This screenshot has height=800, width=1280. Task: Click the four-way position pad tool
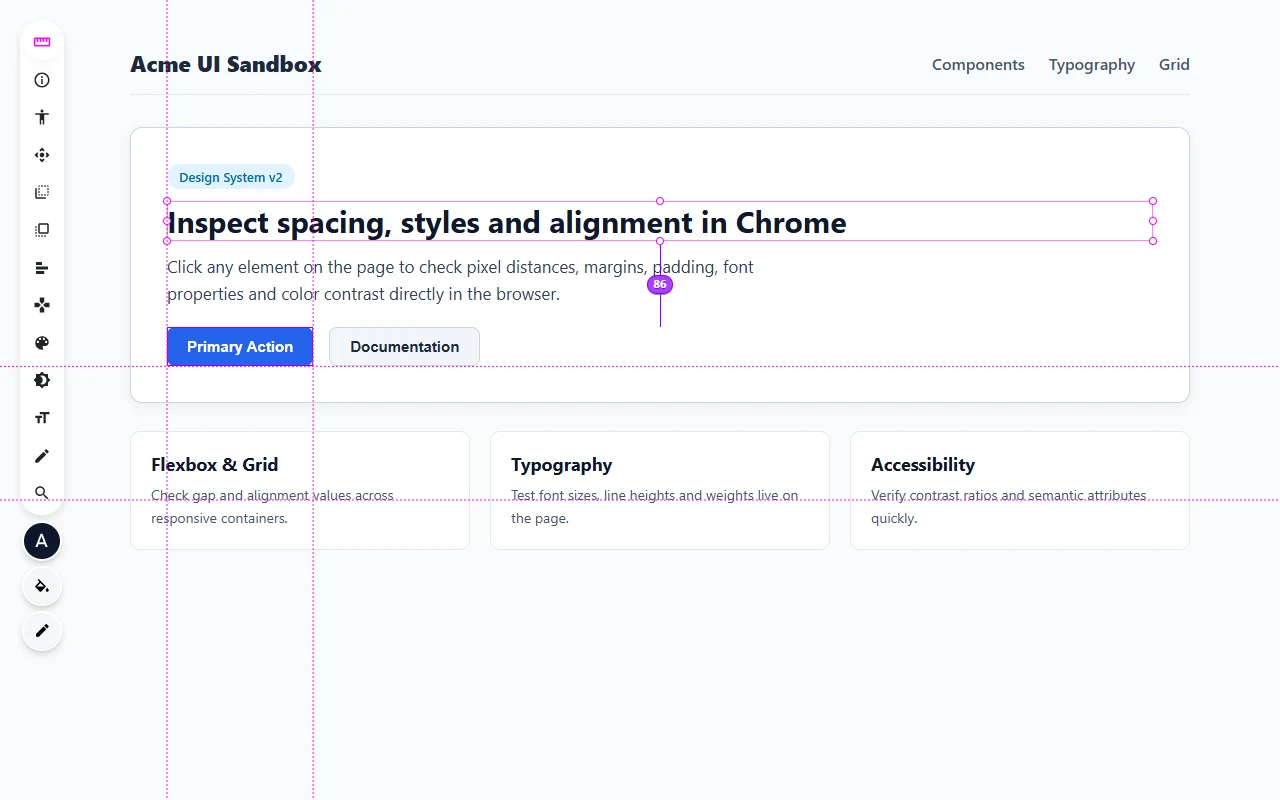(42, 305)
